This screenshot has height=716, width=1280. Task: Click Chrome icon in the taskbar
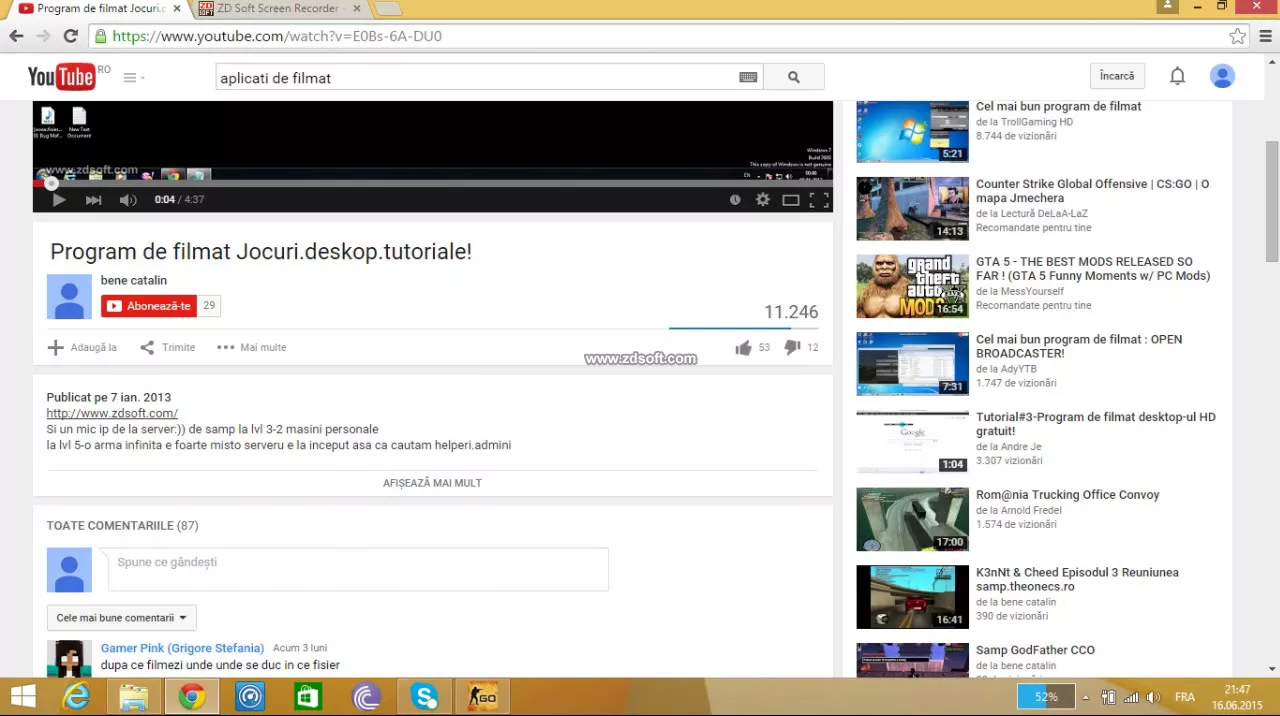pos(192,697)
